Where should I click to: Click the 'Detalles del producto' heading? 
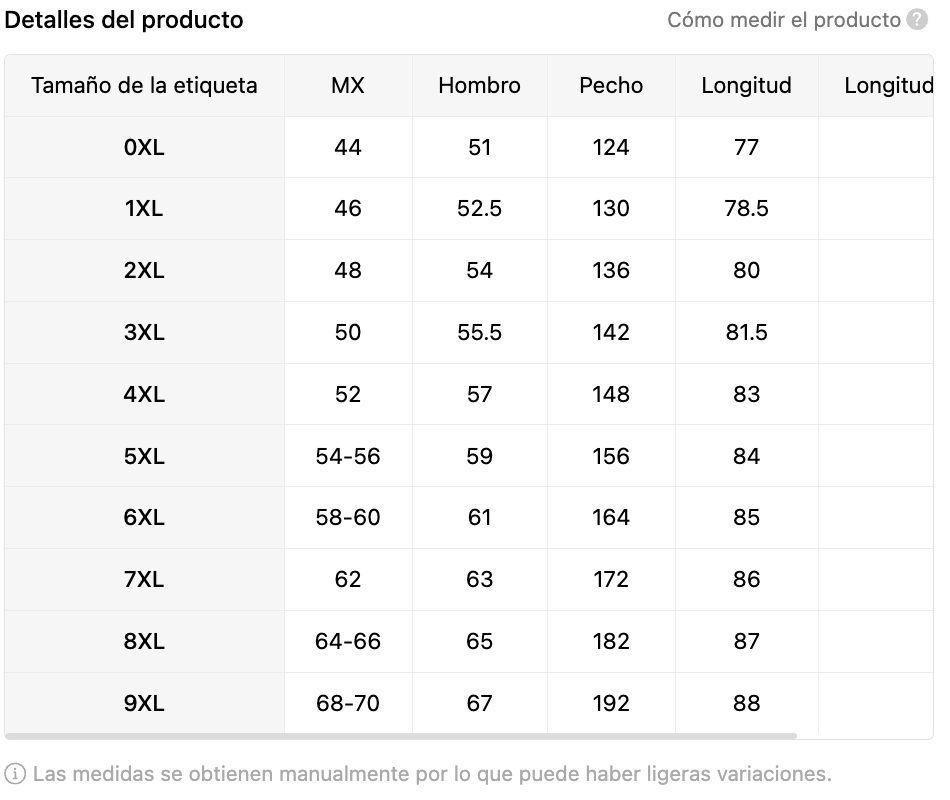(125, 20)
